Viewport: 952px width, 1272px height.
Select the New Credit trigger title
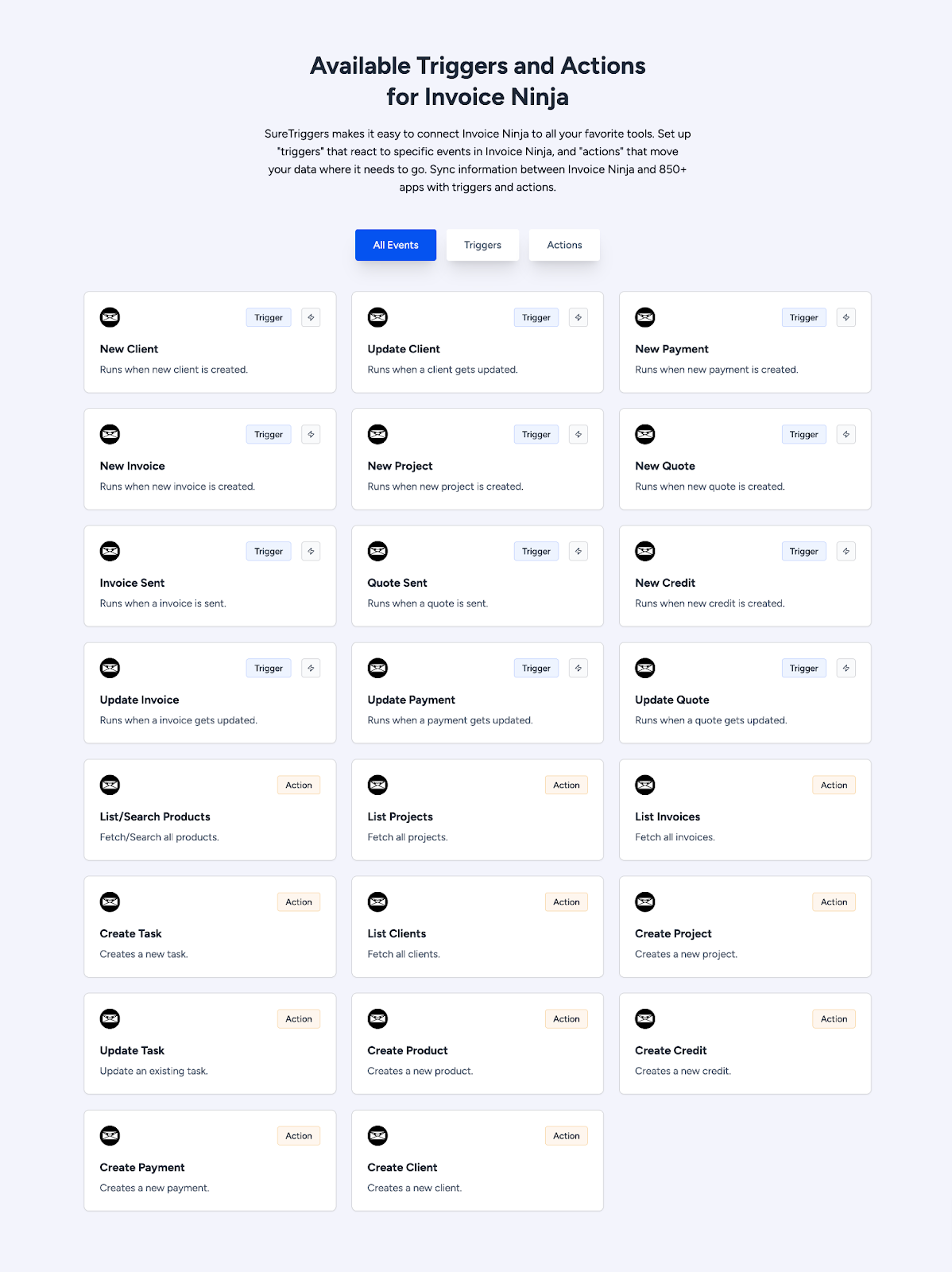[665, 583]
